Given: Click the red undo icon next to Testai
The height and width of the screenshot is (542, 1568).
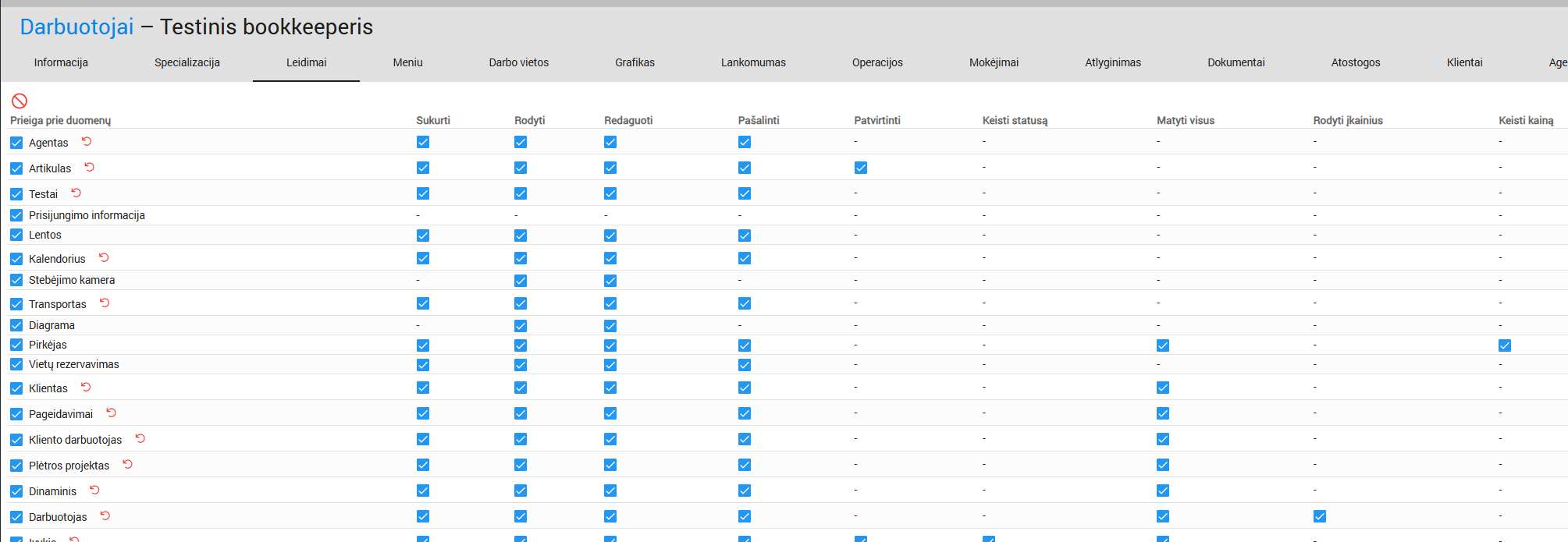Looking at the screenshot, I should pos(76,193).
